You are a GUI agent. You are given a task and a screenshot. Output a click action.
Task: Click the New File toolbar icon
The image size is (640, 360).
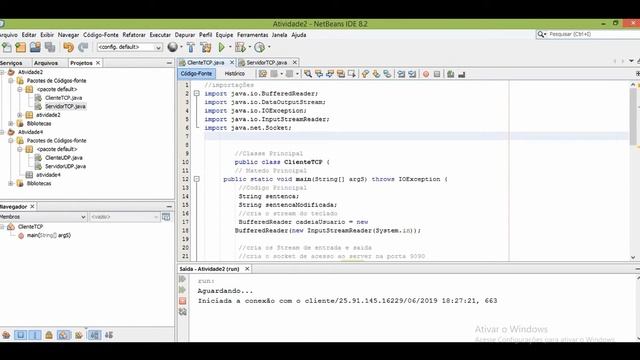(6, 47)
